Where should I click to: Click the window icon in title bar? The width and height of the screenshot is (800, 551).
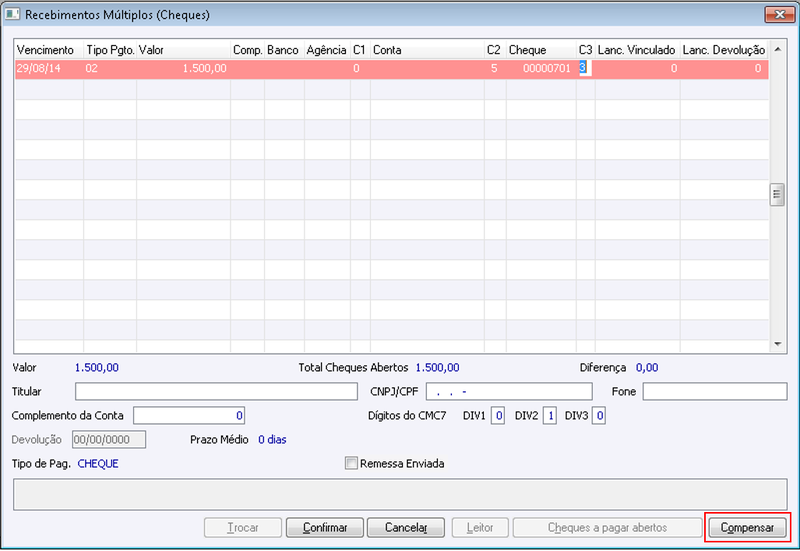coord(12,14)
